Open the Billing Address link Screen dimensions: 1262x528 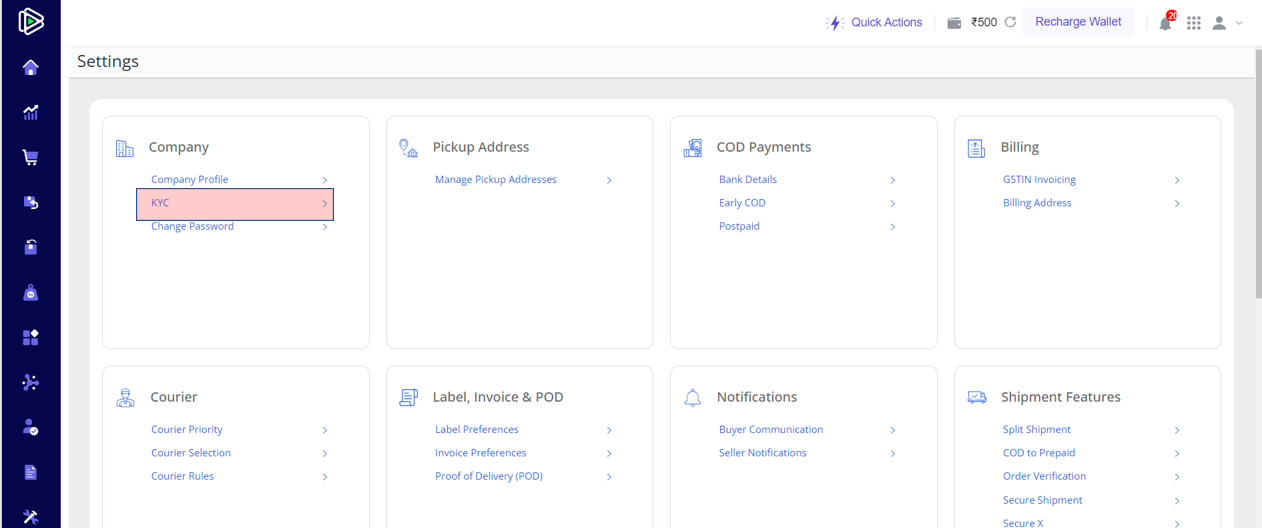pos(1037,203)
